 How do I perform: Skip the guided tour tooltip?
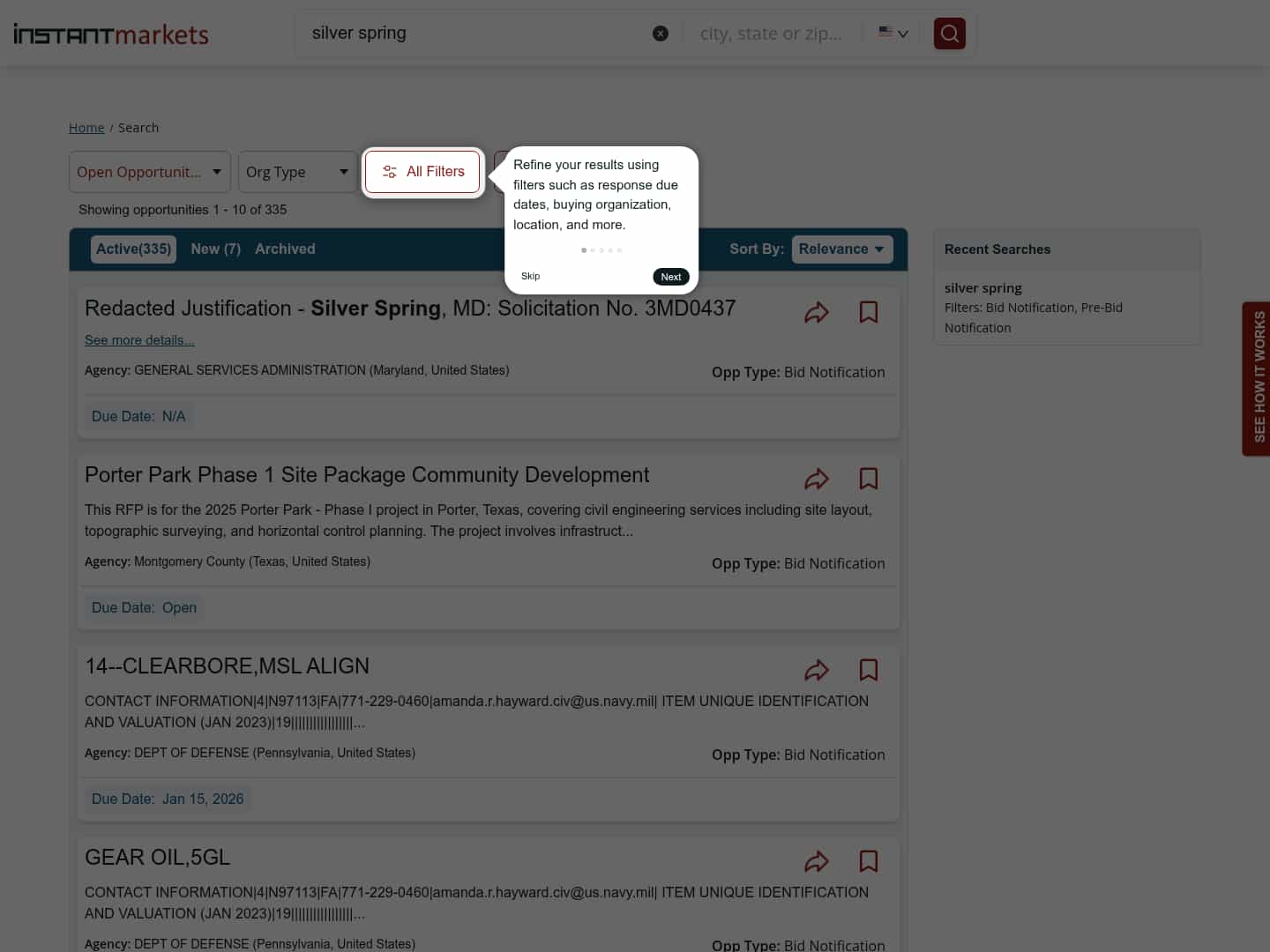tap(530, 276)
